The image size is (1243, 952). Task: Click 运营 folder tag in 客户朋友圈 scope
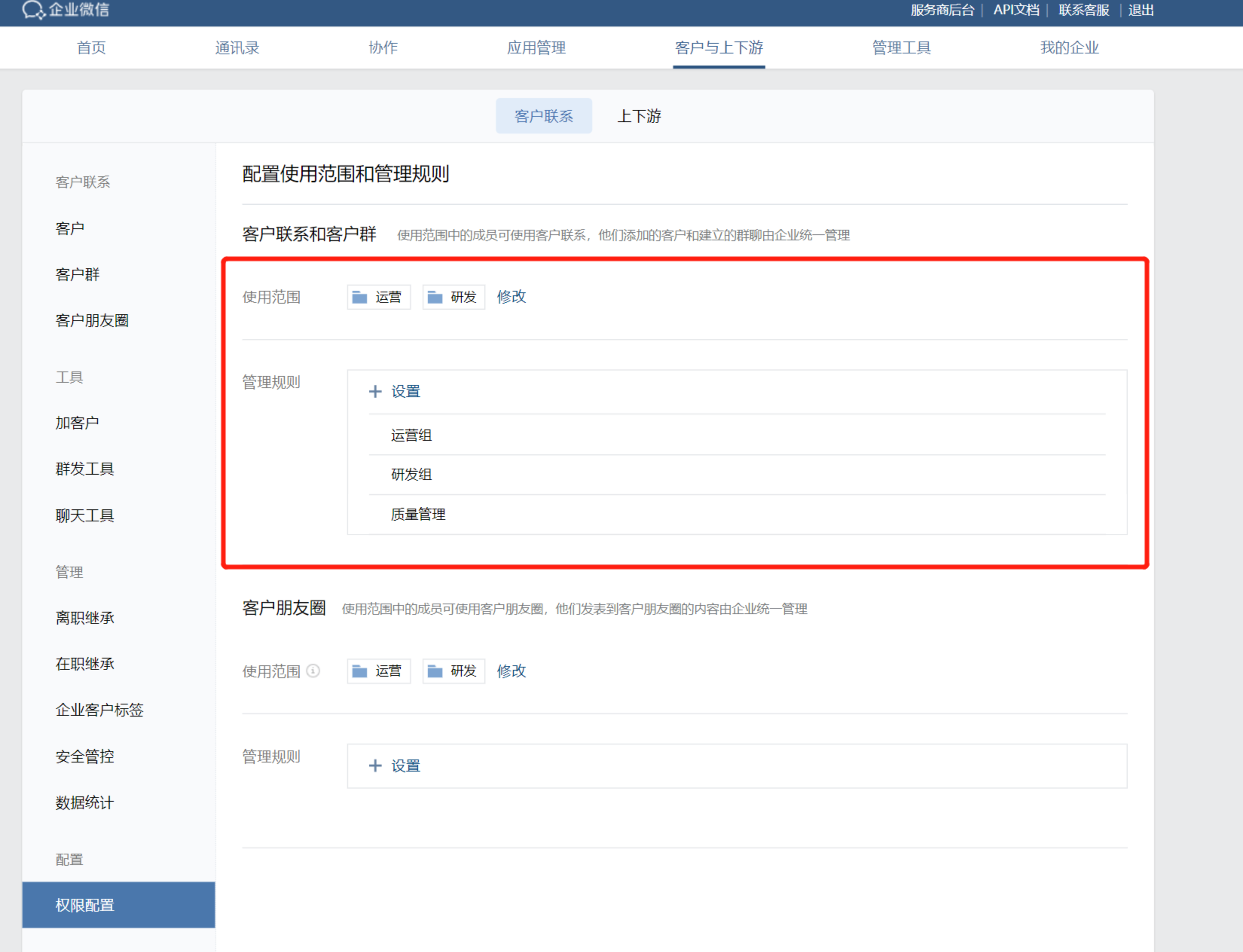coord(379,671)
